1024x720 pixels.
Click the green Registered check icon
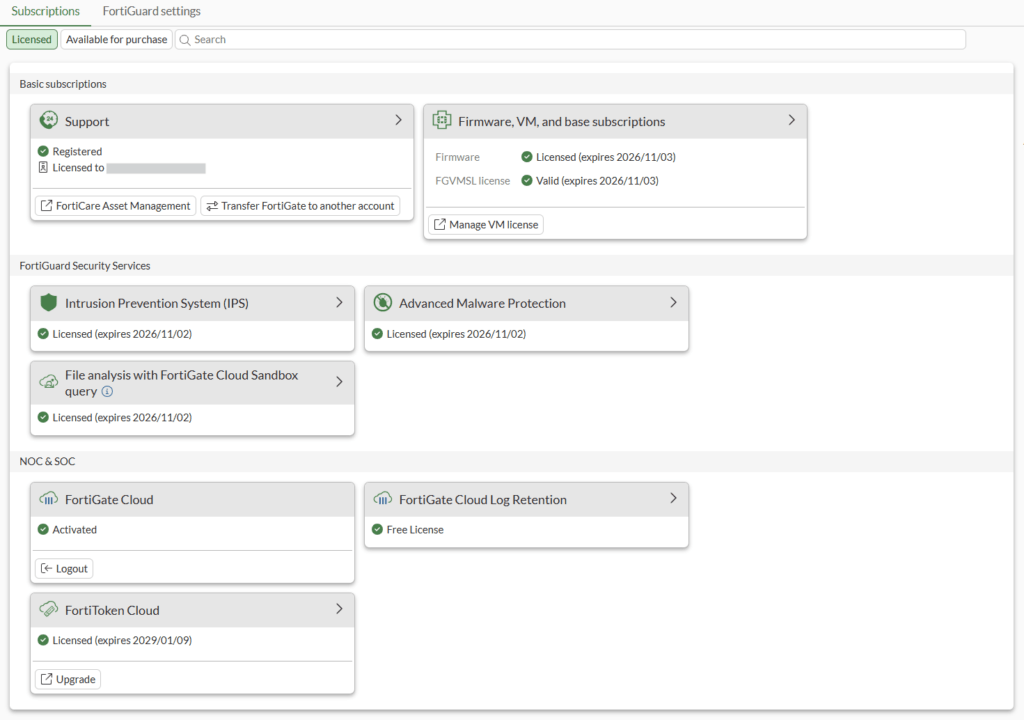coord(43,151)
